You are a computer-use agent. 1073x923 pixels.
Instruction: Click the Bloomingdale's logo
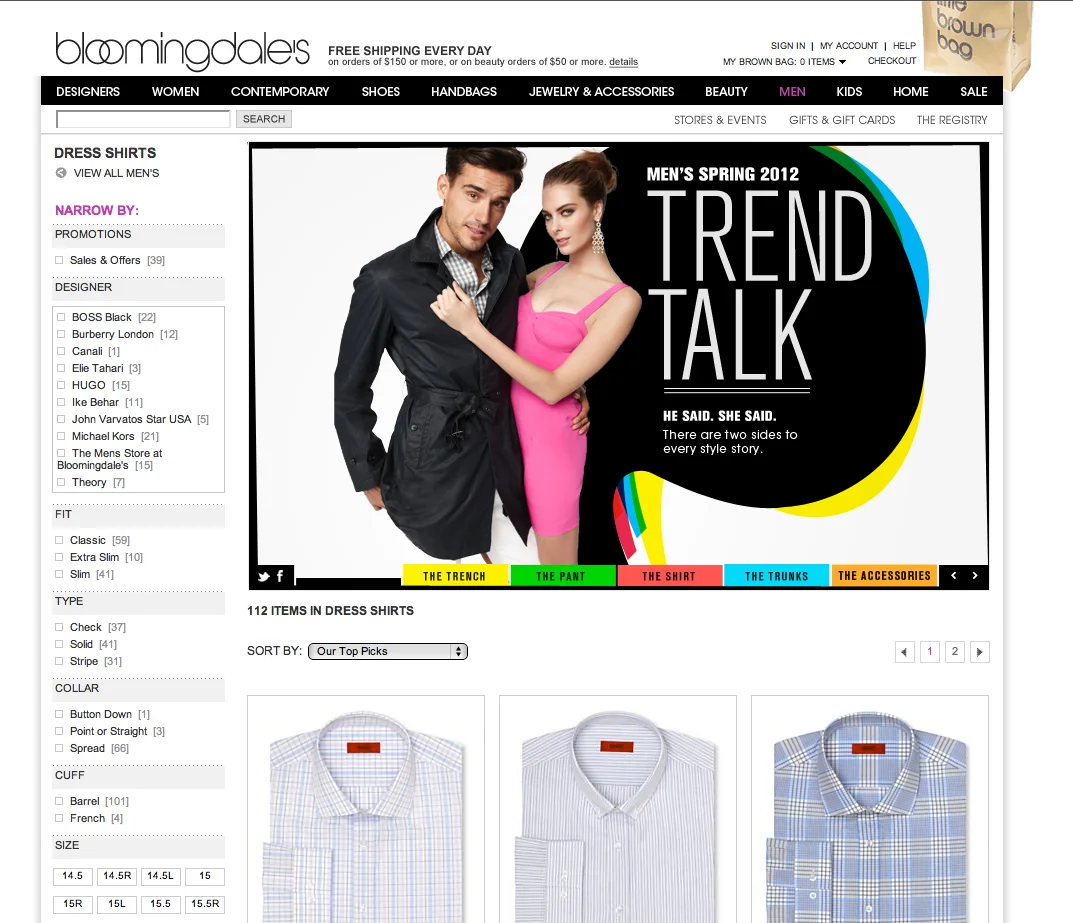[182, 51]
